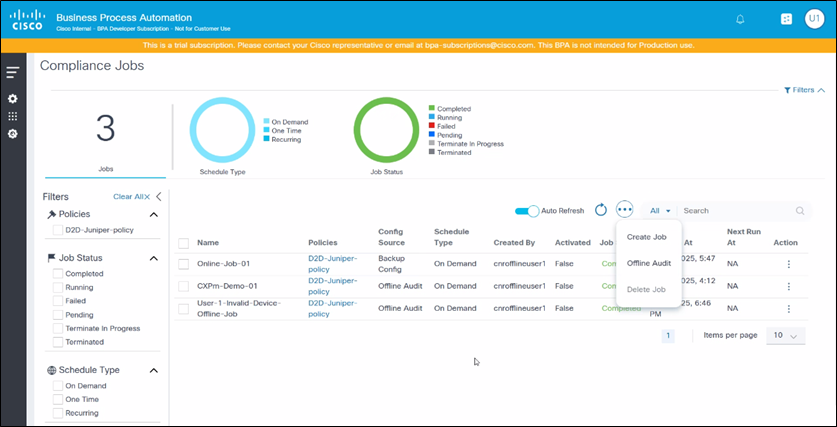The image size is (837, 427).
Task: Open the bottom settings gear in sidebar
Action: [12, 134]
